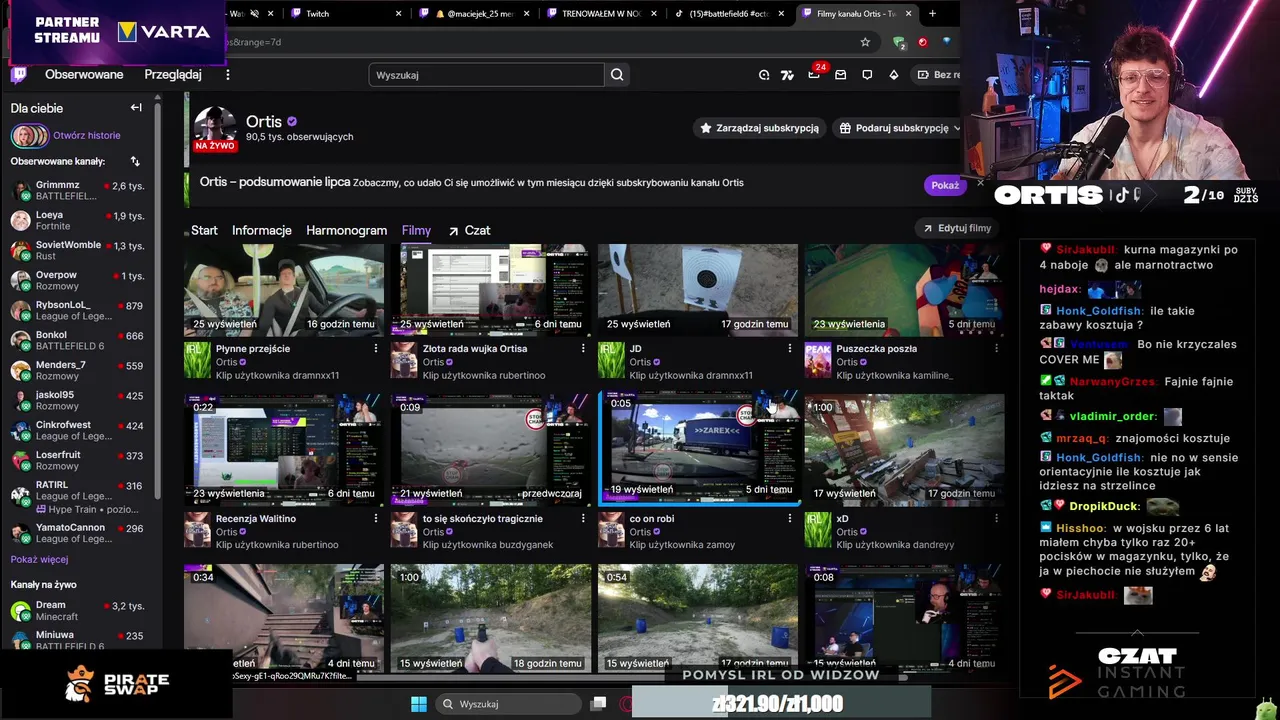Open Przeglądaj in top navigation
This screenshot has height=720, width=1280.
click(x=173, y=75)
